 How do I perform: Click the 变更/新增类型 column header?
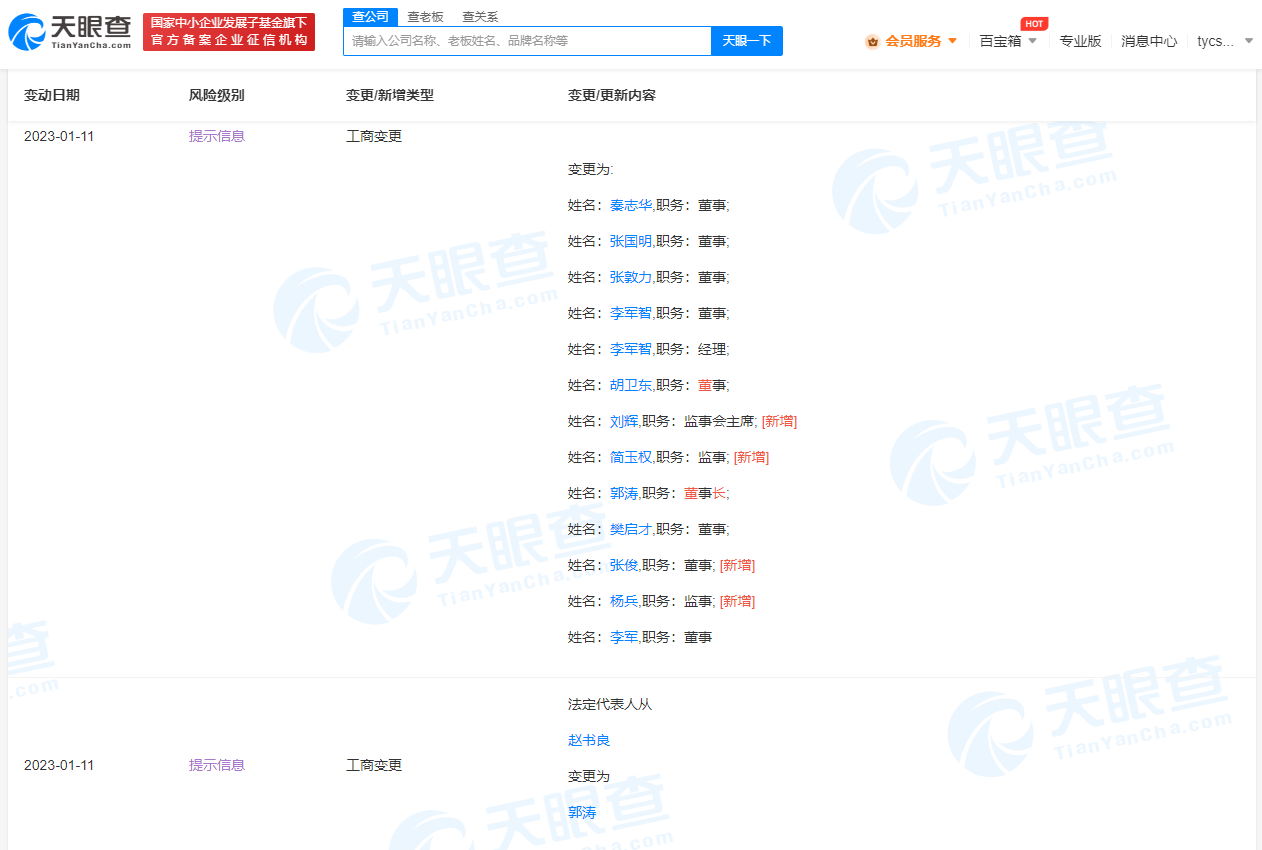click(390, 95)
